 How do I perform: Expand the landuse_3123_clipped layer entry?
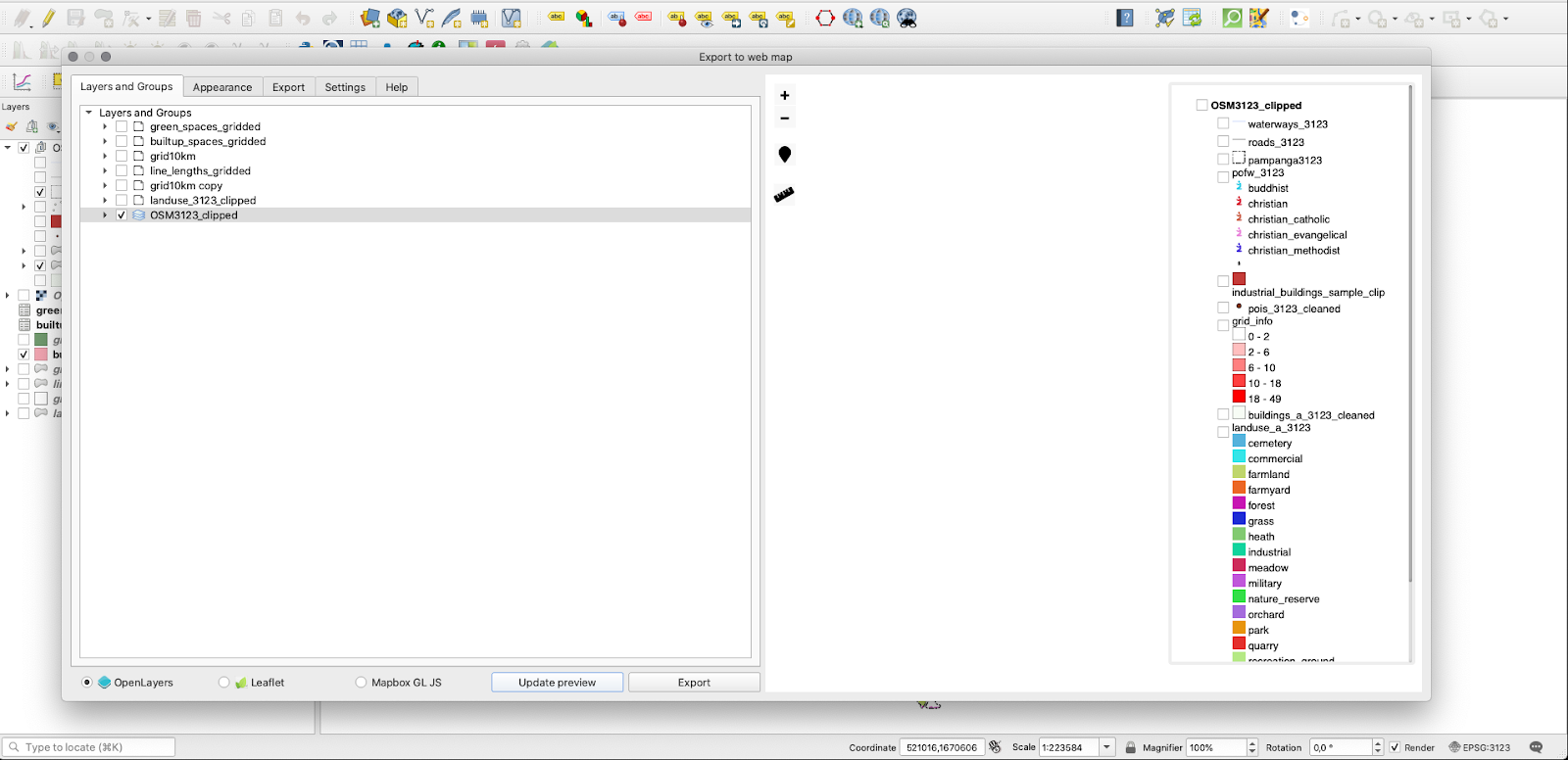point(105,201)
